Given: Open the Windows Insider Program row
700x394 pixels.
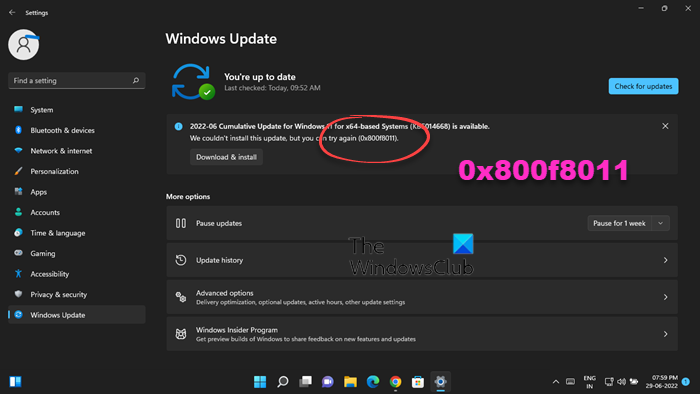Looking at the screenshot, I should pyautogui.click(x=422, y=334).
